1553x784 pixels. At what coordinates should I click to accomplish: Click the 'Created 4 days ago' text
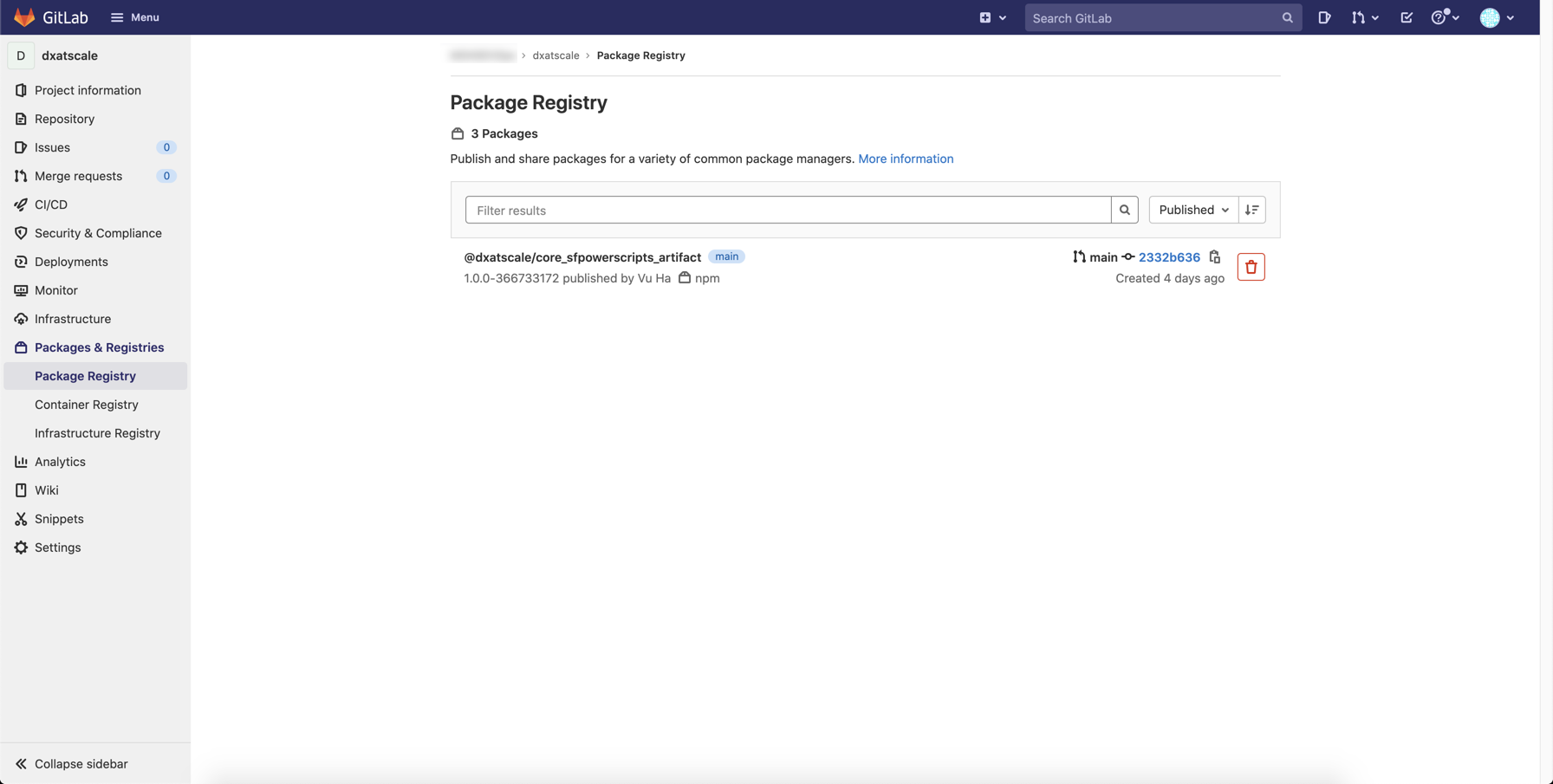click(x=1170, y=278)
